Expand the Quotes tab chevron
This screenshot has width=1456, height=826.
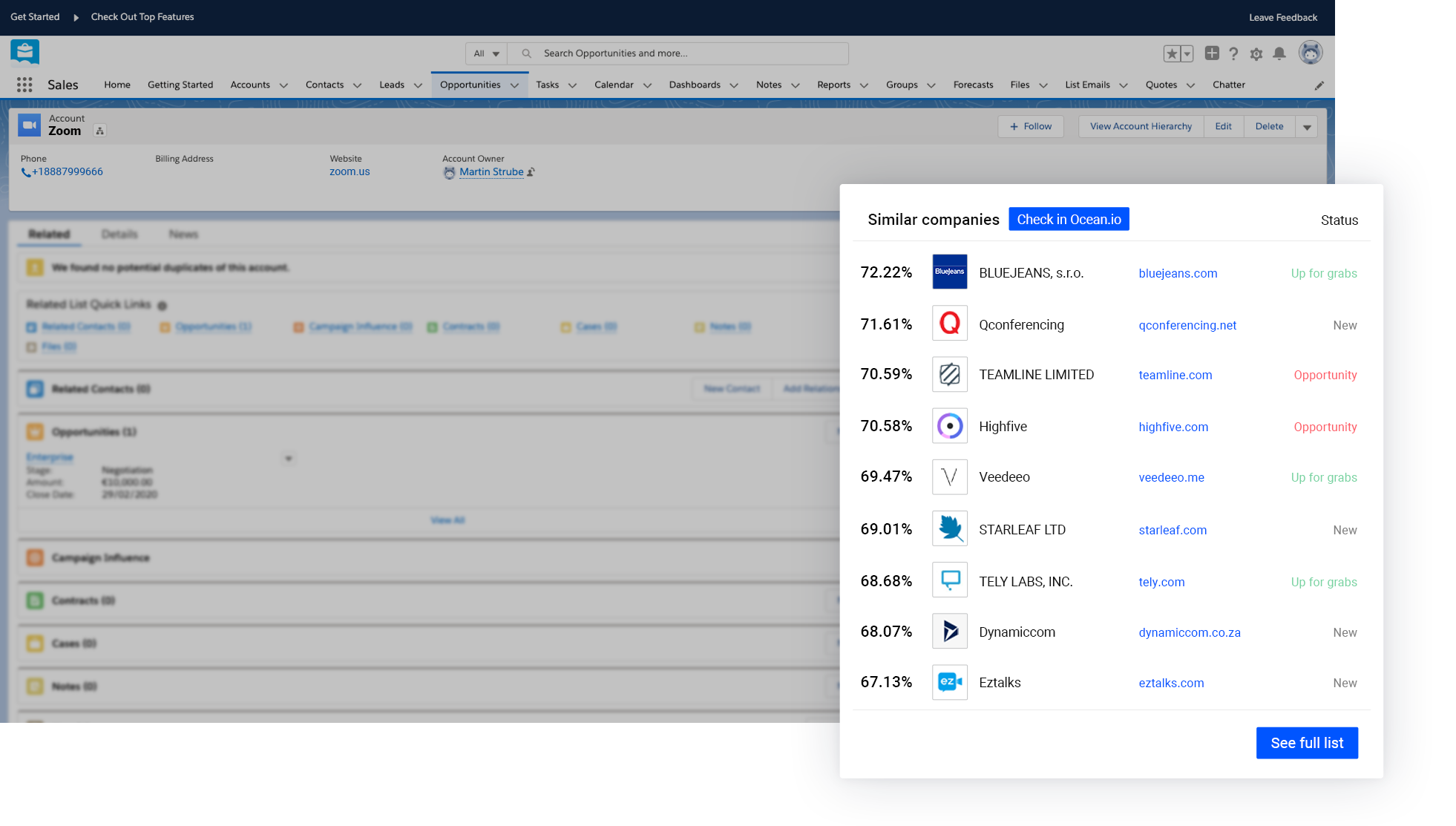click(1190, 85)
